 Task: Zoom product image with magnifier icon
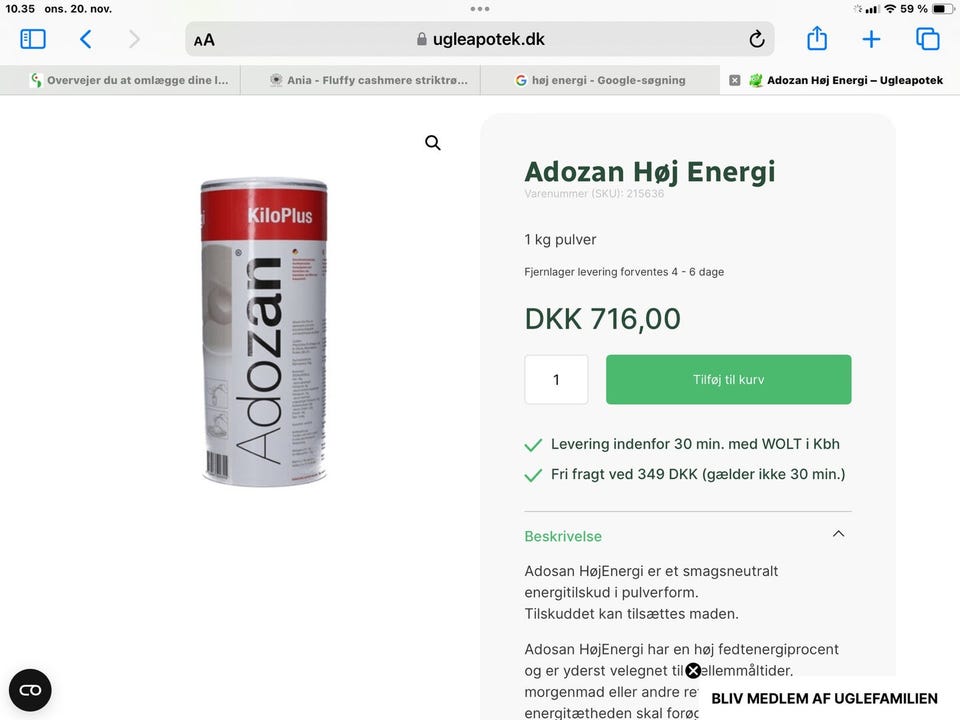click(x=433, y=143)
